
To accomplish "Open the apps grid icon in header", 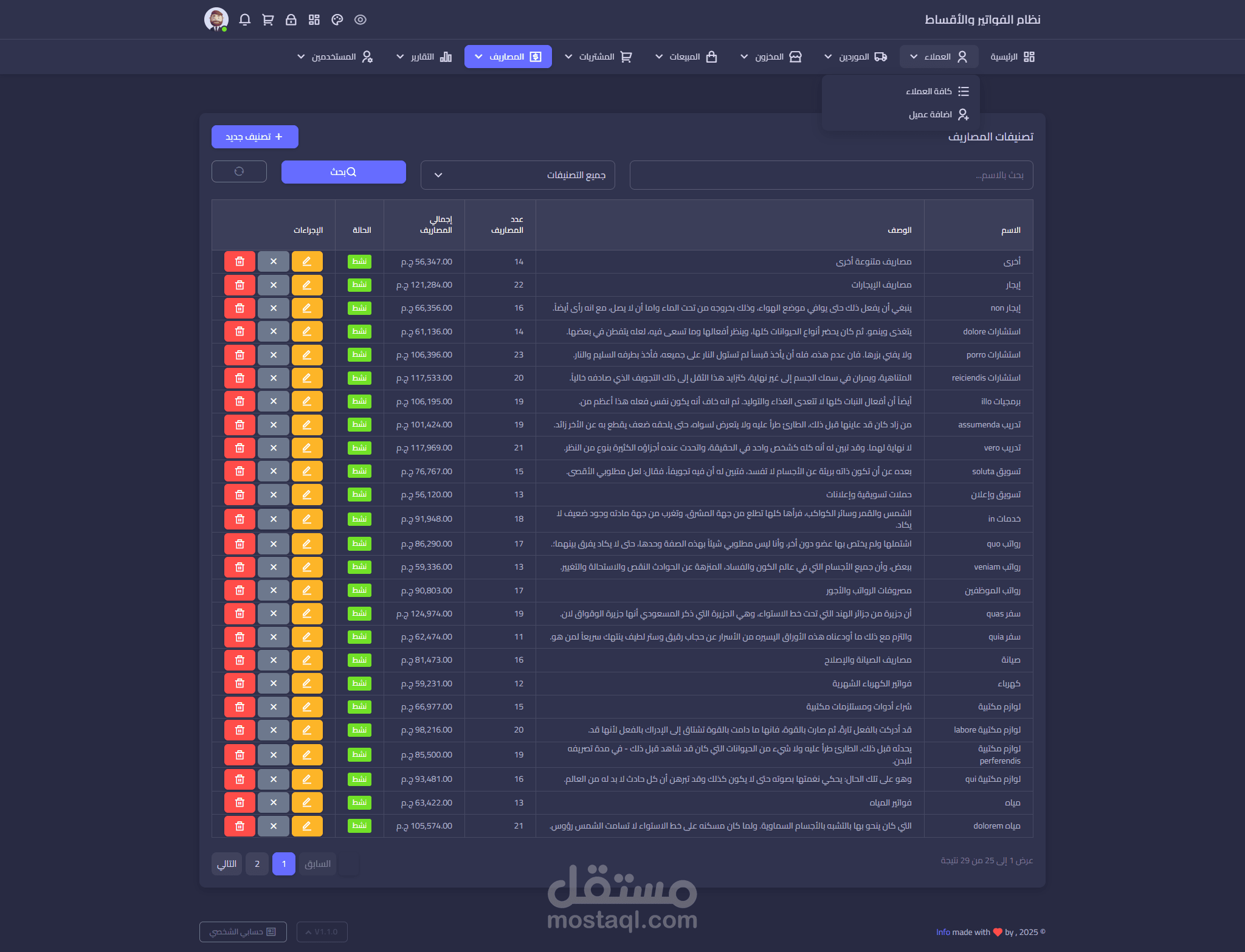I will [314, 20].
